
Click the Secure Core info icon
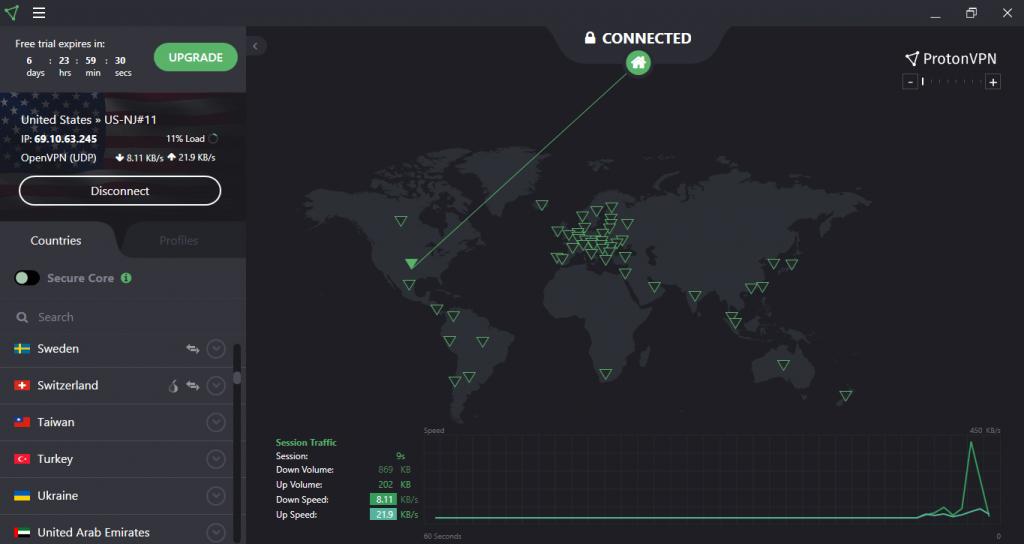126,278
